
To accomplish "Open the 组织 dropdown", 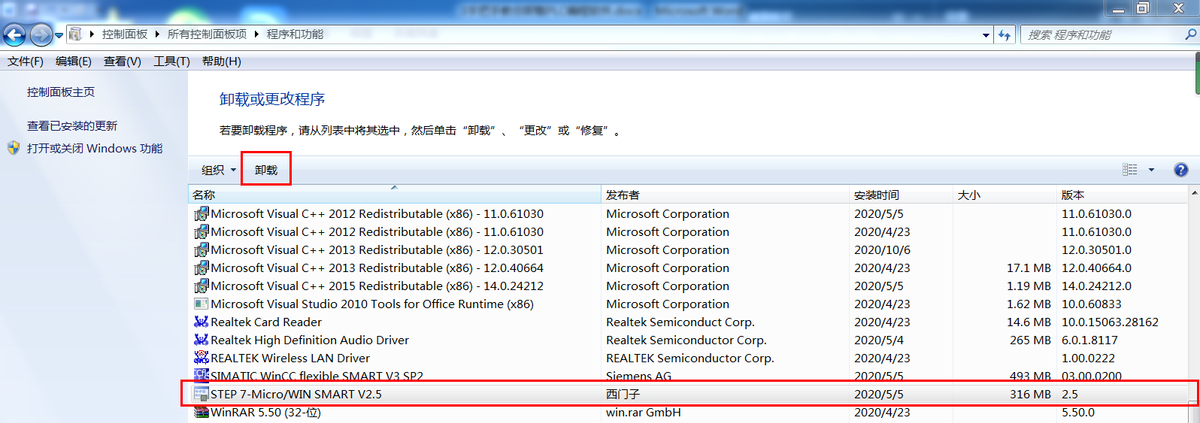I will coord(219,170).
